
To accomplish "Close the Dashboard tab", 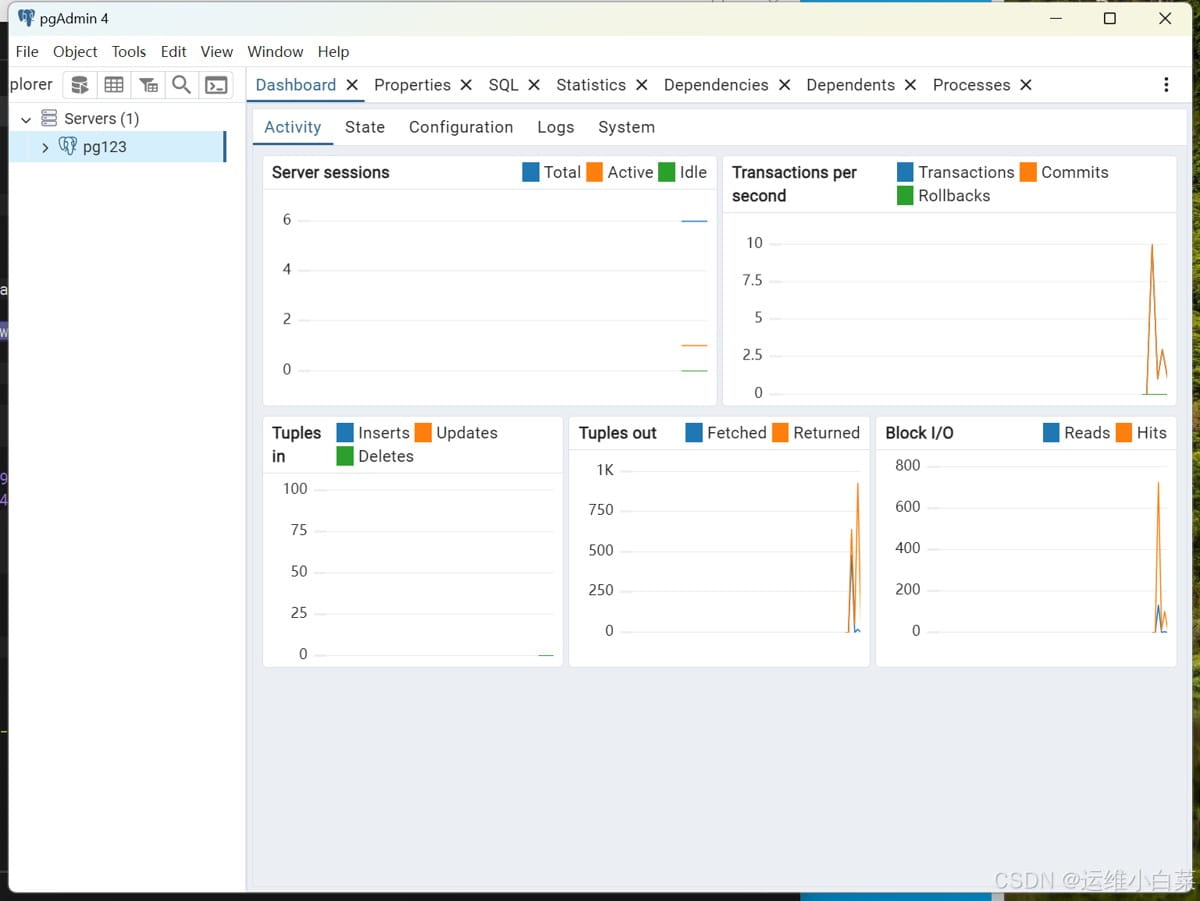I will pyautogui.click(x=352, y=85).
